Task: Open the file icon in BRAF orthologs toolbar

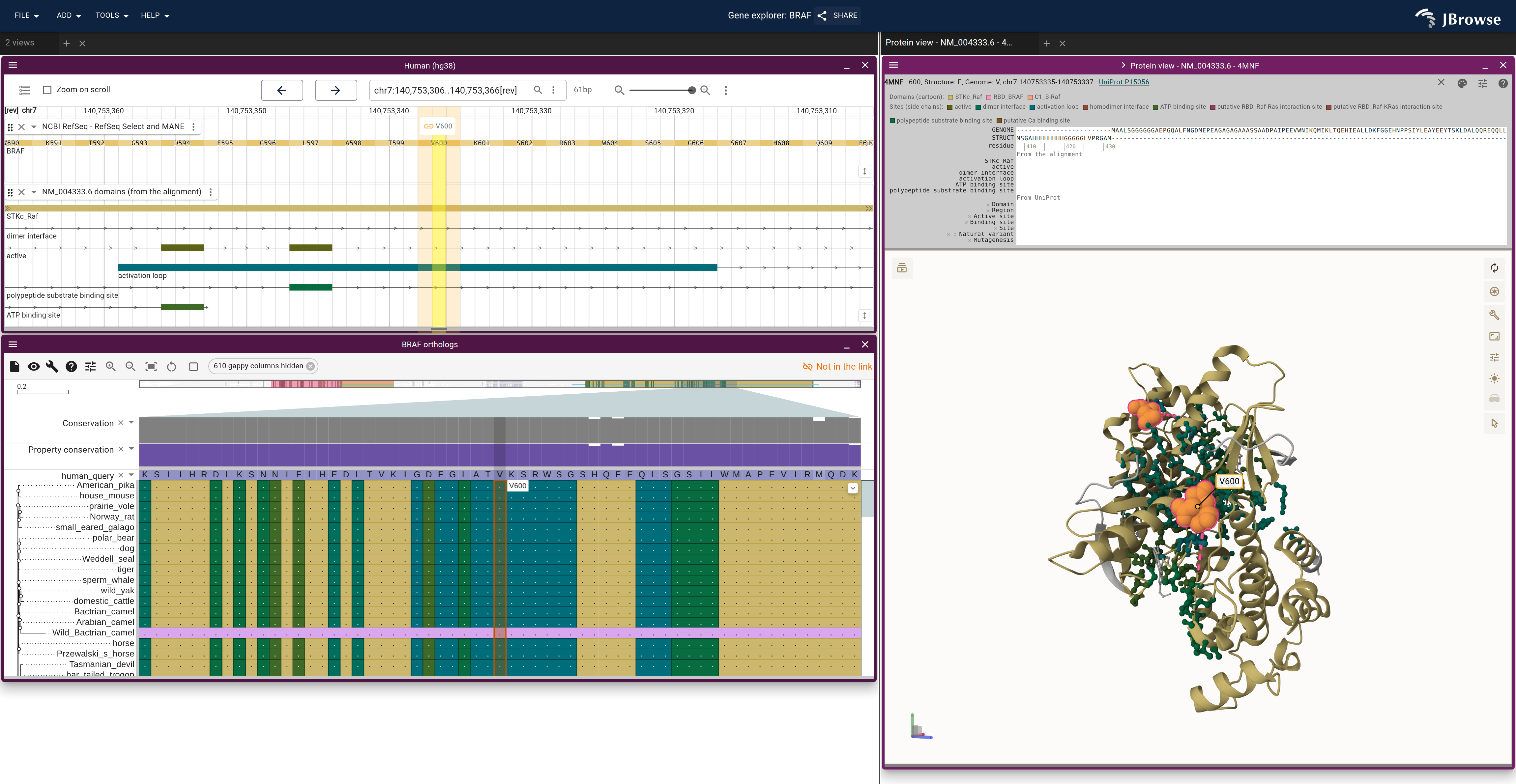Action: [15, 366]
